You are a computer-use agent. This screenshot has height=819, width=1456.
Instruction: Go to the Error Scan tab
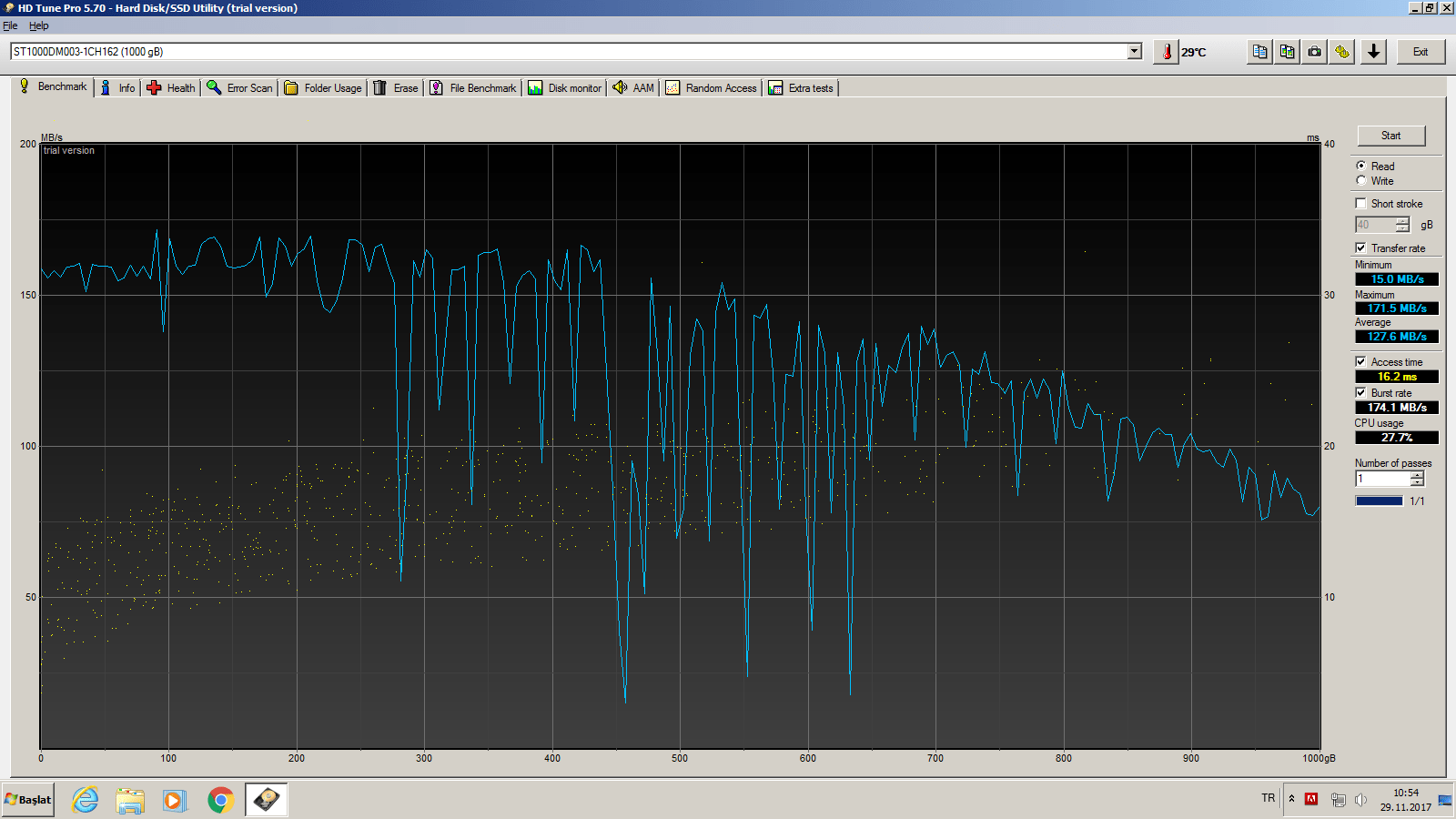[239, 88]
